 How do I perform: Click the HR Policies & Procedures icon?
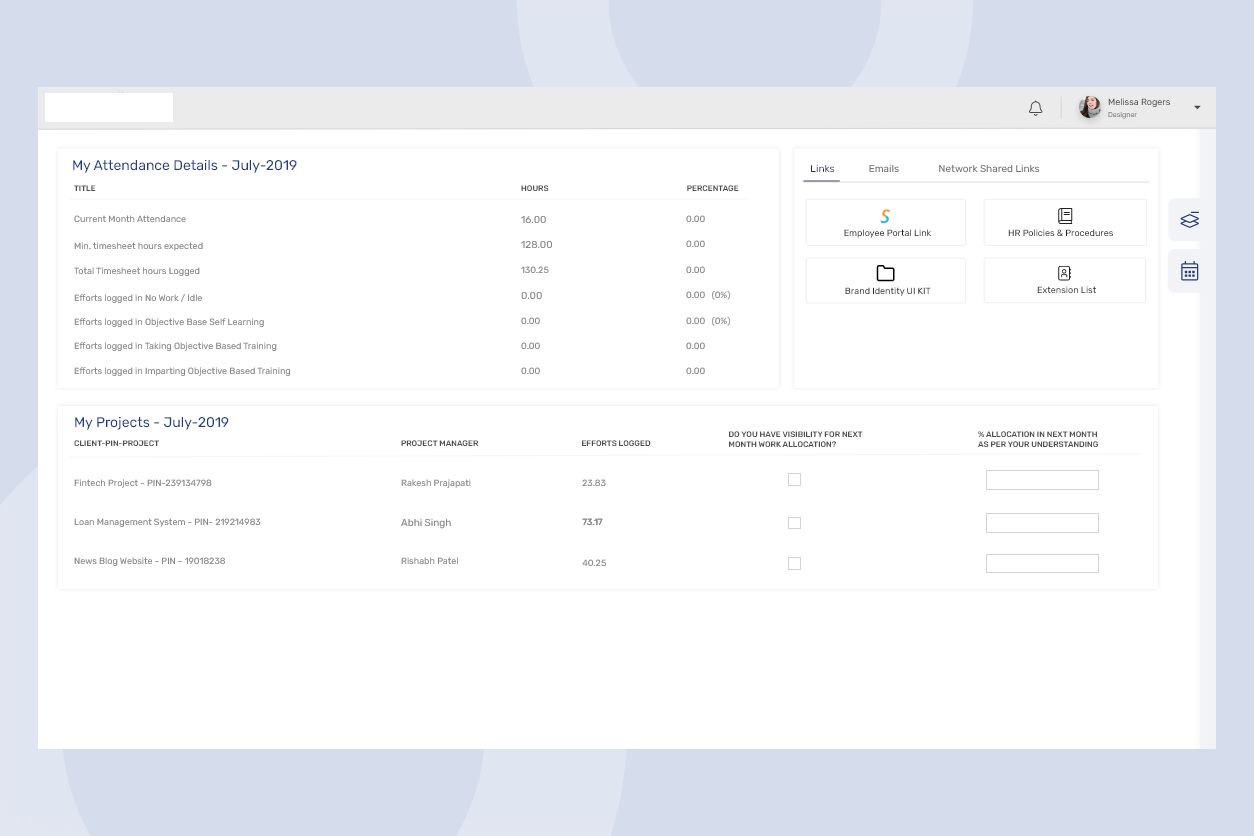click(1065, 216)
